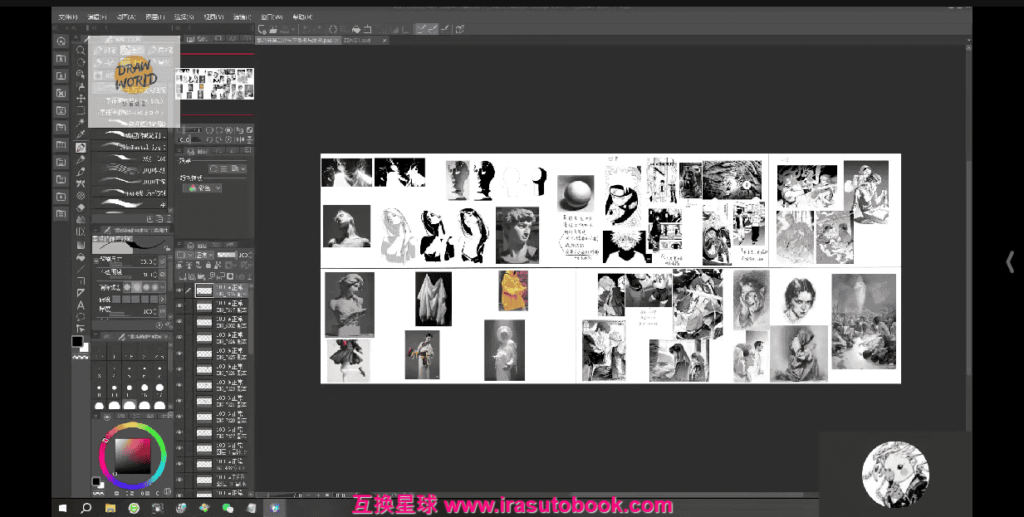
Task: Toggle Snap to Ruler in command bar
Action: tap(421, 29)
